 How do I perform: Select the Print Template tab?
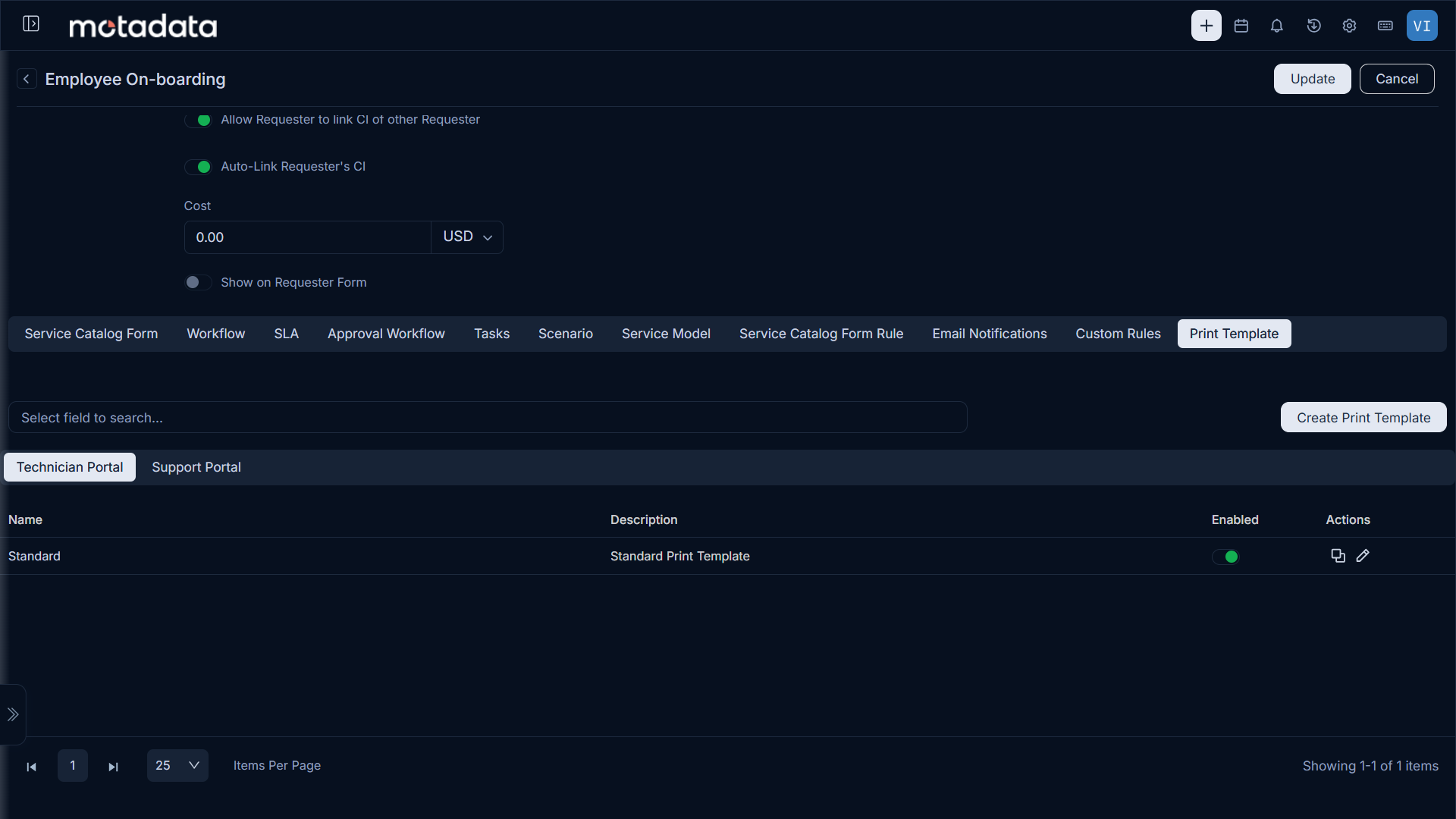pyautogui.click(x=1234, y=334)
